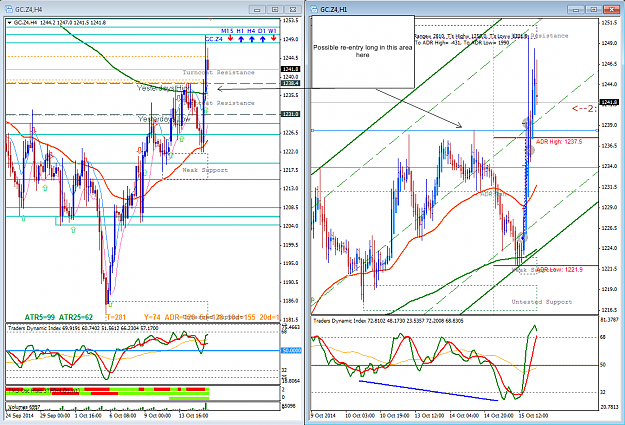Click the 1253.5 level on H4 price axis
The width and height of the screenshot is (625, 425).
[x=291, y=20]
